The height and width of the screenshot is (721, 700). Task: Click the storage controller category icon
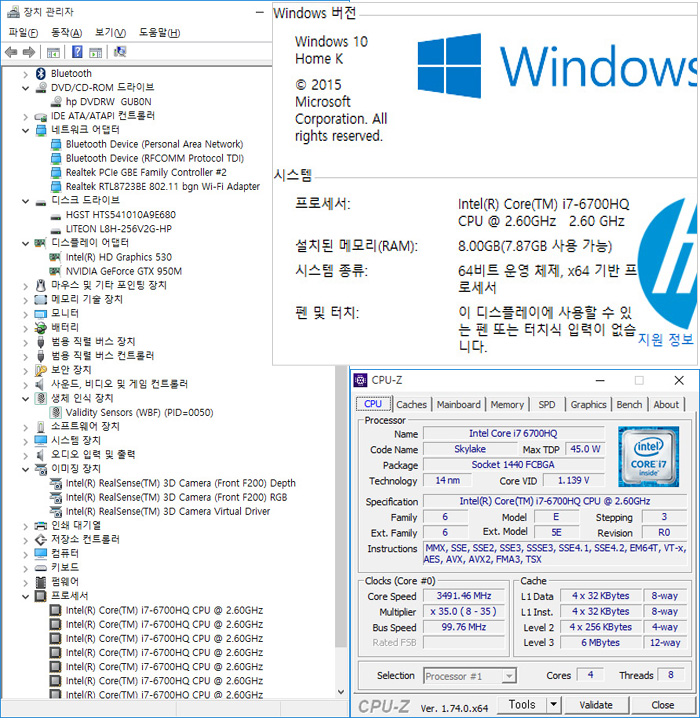point(40,540)
